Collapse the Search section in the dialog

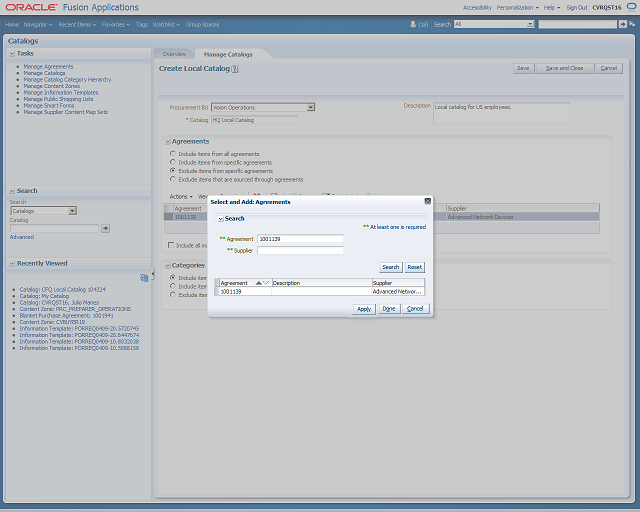(x=220, y=219)
